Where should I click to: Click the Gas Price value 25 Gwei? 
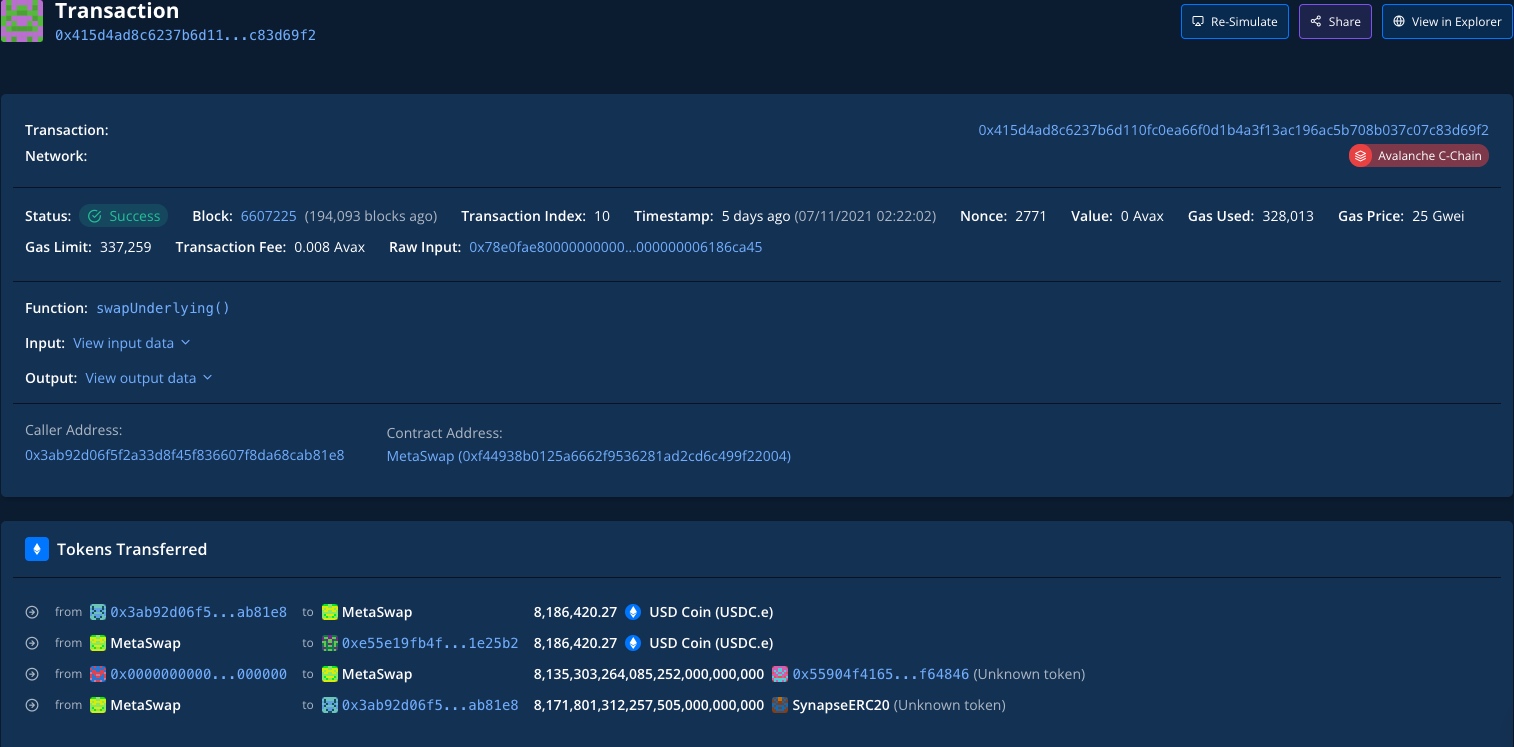pos(1438,216)
